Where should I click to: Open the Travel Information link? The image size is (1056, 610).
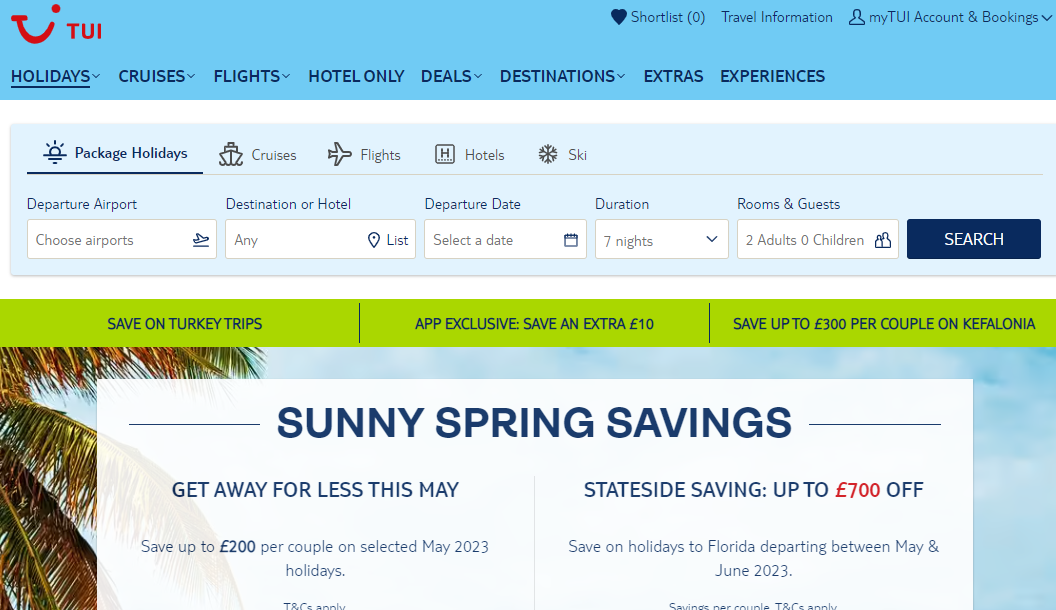[776, 17]
